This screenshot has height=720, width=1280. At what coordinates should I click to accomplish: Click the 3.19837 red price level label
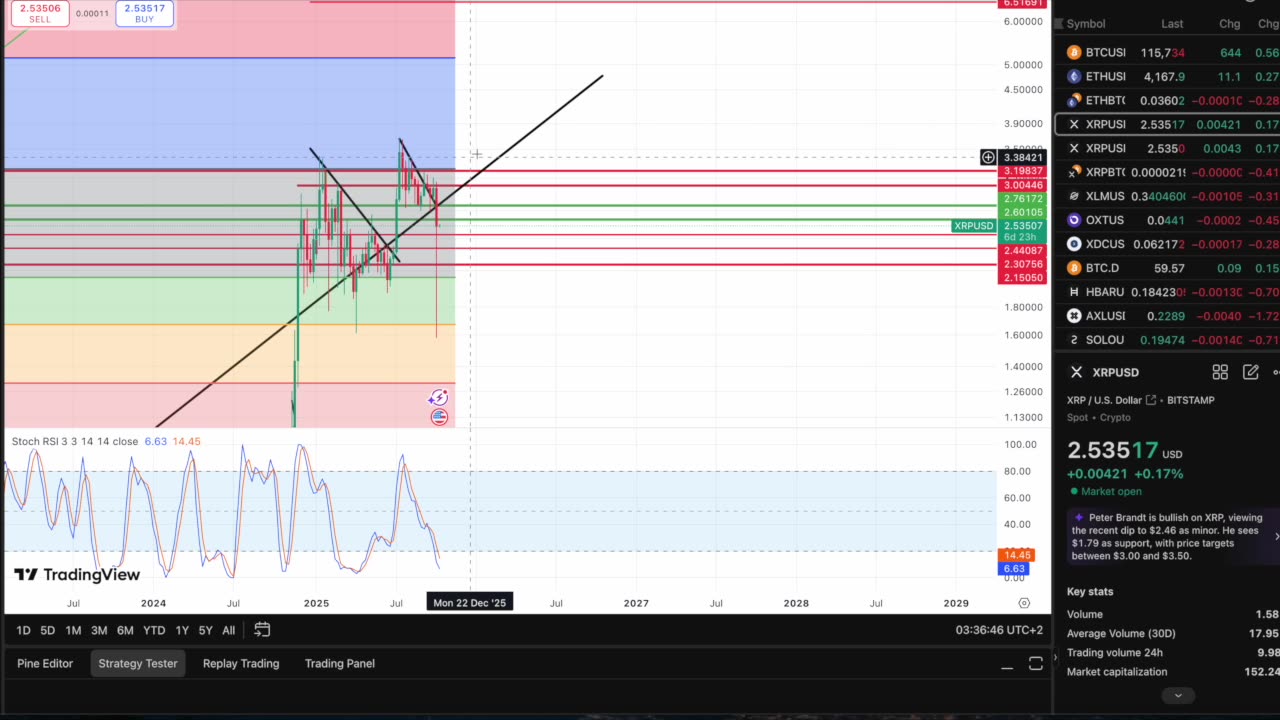[x=1023, y=171]
